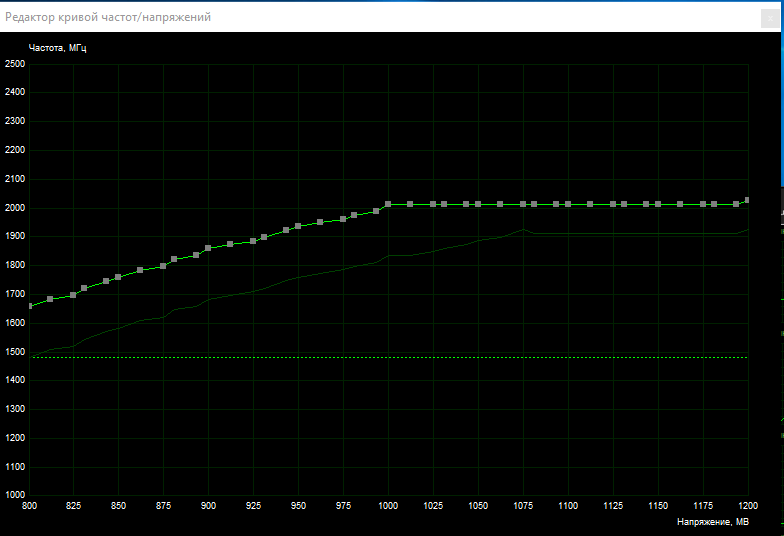Select the curve point on the 1150 mV gridline
This screenshot has width=784, height=536.
658,204
